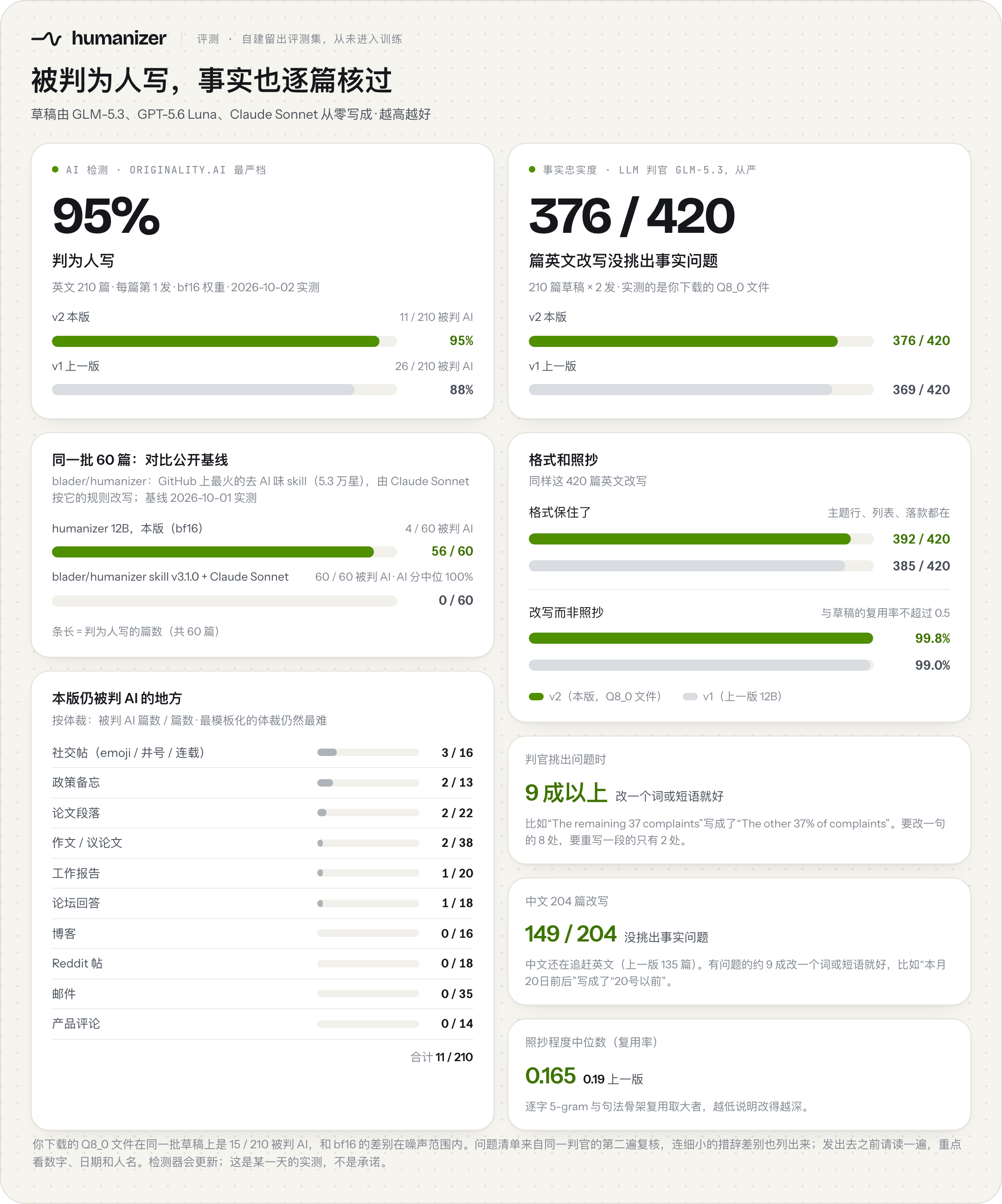1002x1204 pixels.
Task: Click the green dot before AI 检测 label
Action: tap(55, 169)
